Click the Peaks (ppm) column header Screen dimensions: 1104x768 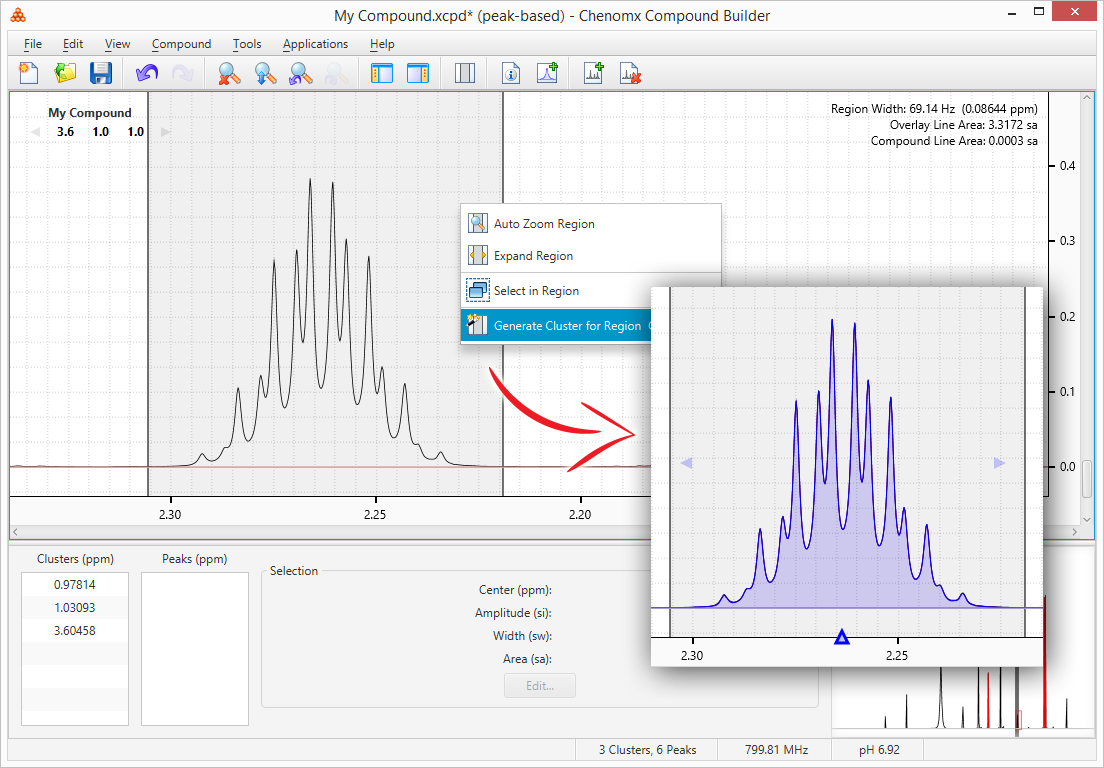[194, 559]
